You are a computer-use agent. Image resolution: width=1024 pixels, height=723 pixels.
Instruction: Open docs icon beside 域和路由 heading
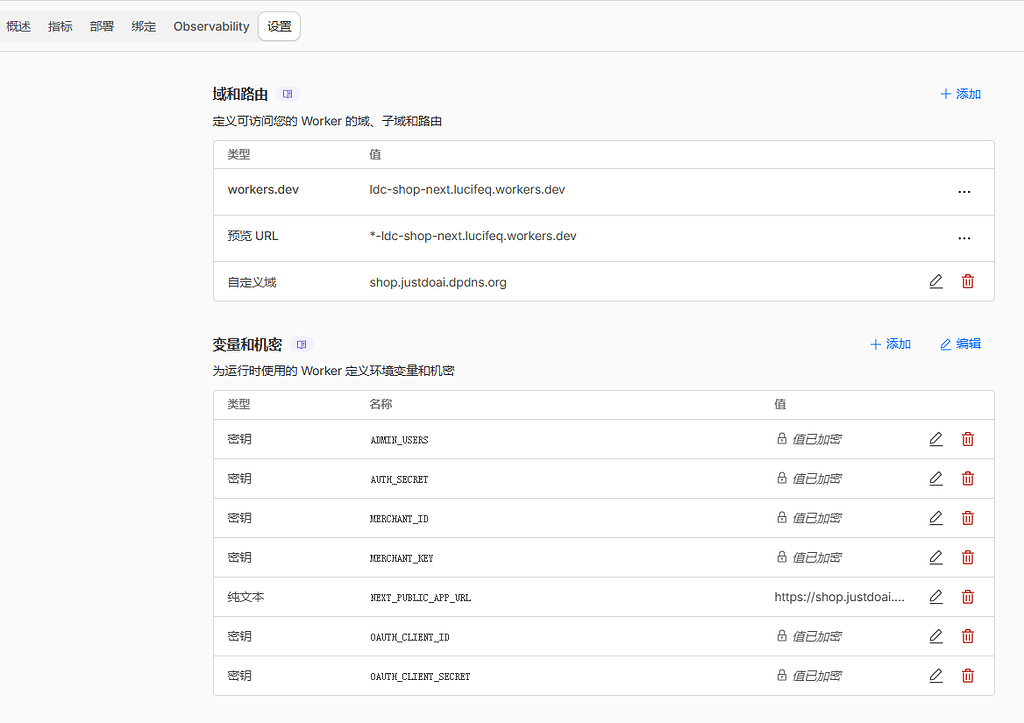[287, 94]
